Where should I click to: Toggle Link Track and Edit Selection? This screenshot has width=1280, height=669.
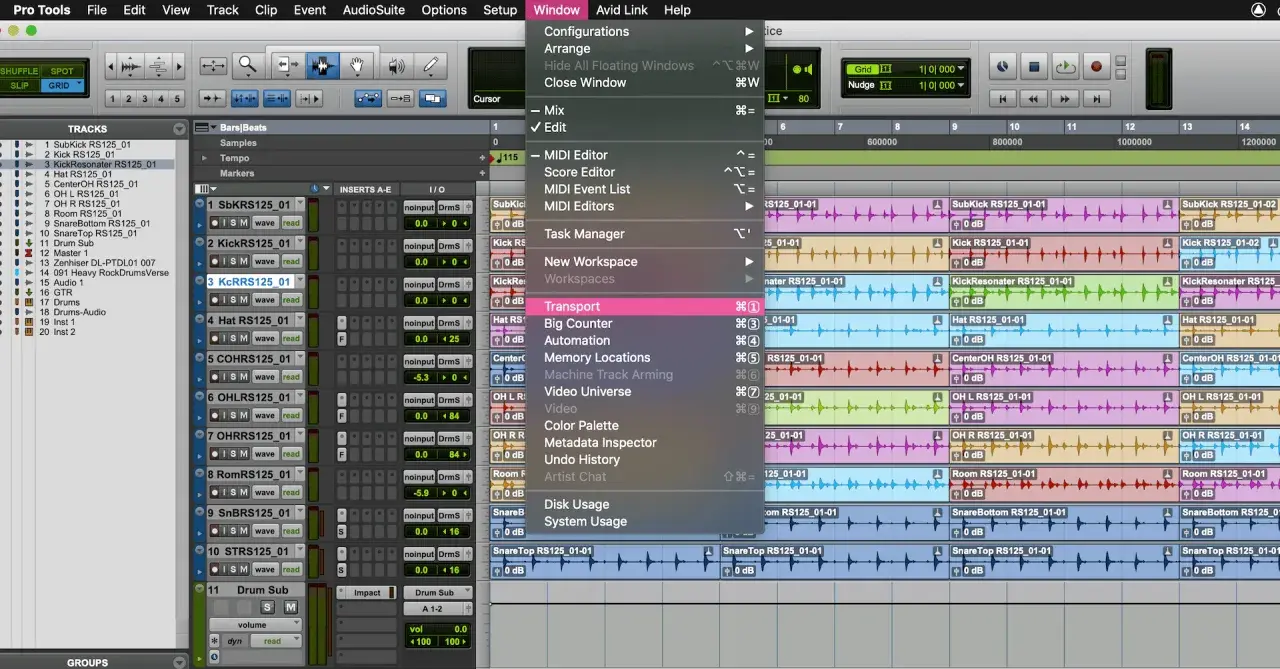pos(277,98)
